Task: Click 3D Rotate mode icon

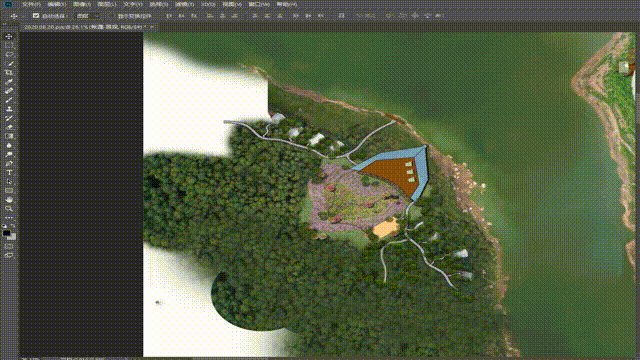Action: click(x=389, y=16)
